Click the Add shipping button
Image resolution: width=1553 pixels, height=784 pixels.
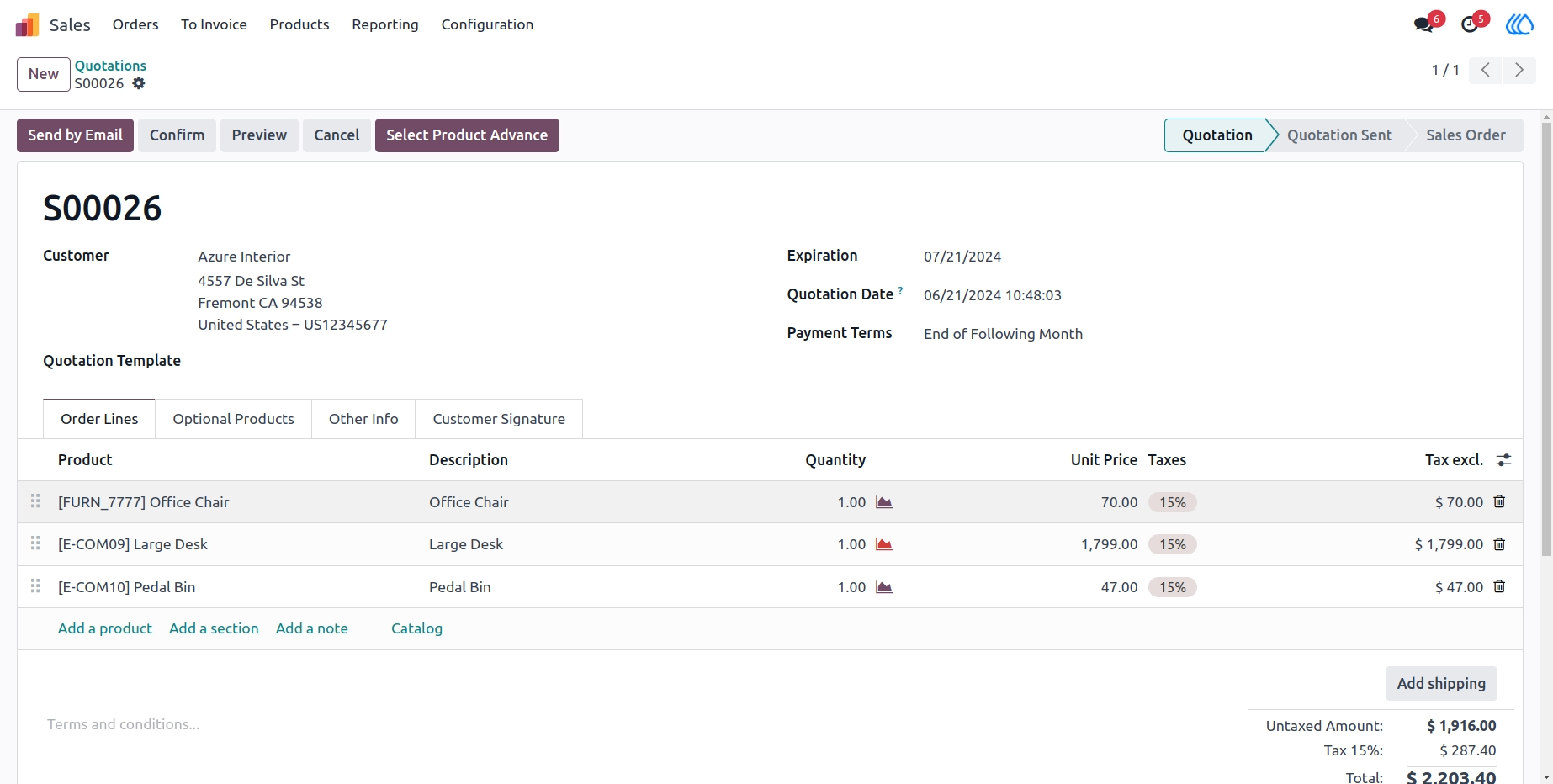point(1441,684)
